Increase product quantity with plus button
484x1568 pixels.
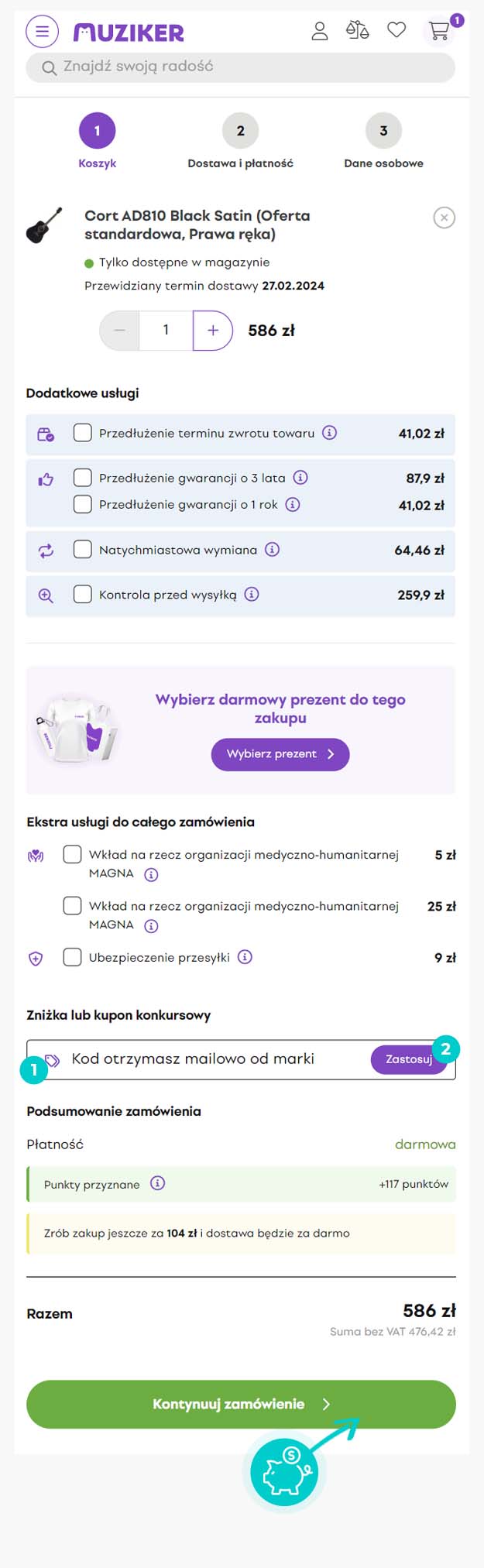pyautogui.click(x=213, y=331)
